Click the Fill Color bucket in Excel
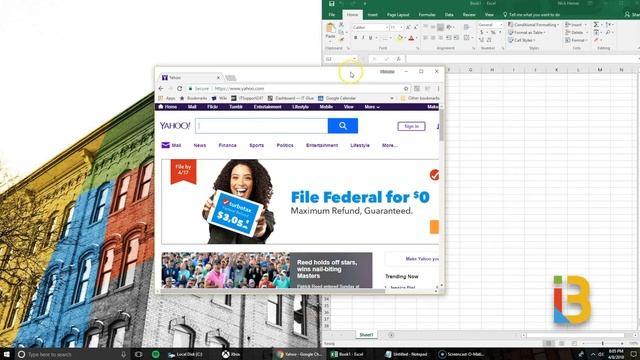 (400, 38)
